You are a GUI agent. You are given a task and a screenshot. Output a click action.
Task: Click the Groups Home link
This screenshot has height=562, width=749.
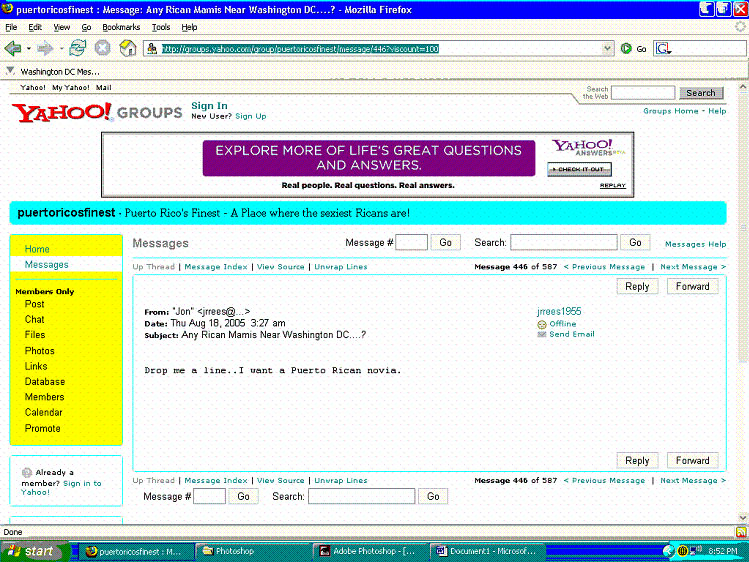coord(671,111)
